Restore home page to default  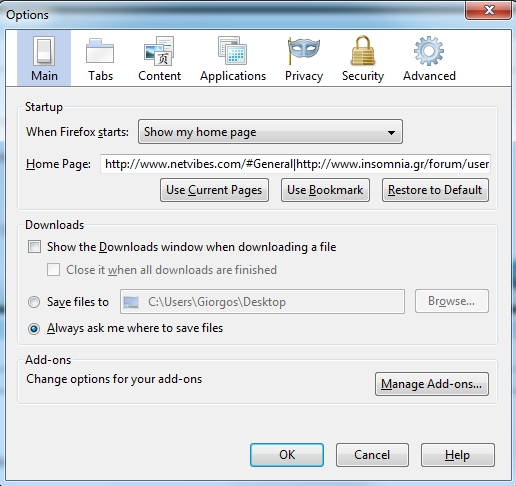pyautogui.click(x=435, y=190)
